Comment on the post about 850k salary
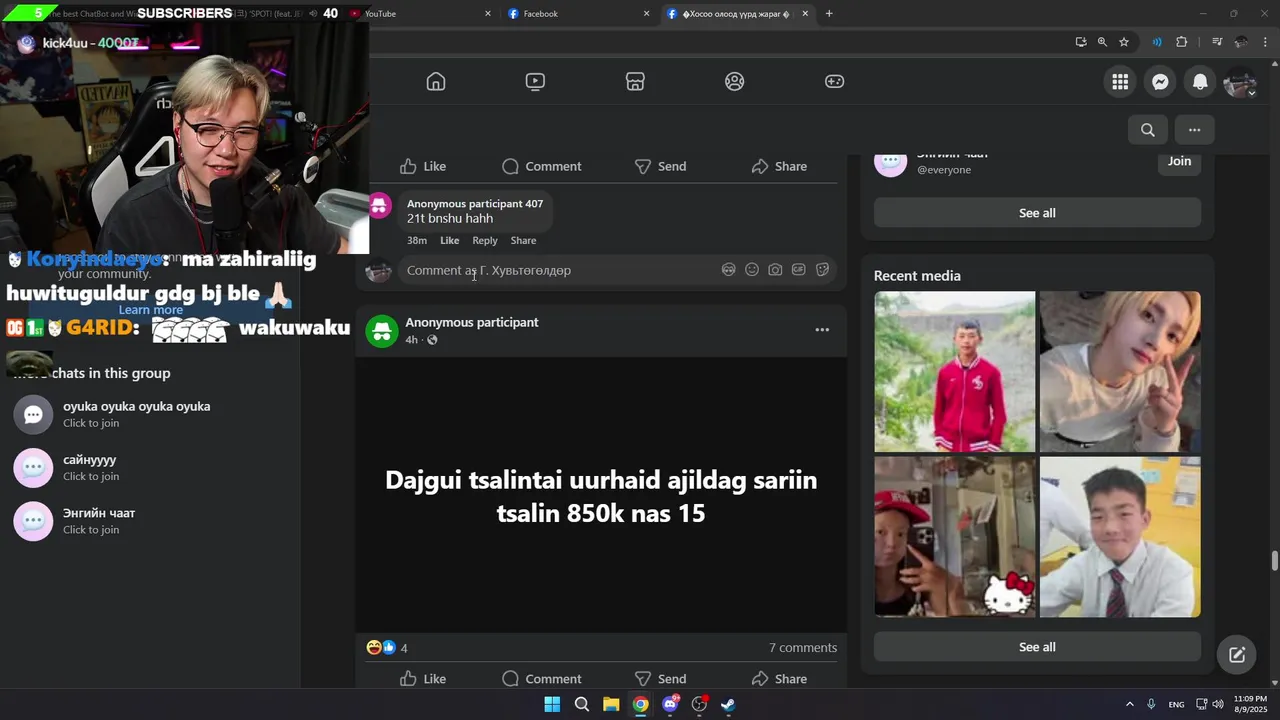 pos(541,679)
